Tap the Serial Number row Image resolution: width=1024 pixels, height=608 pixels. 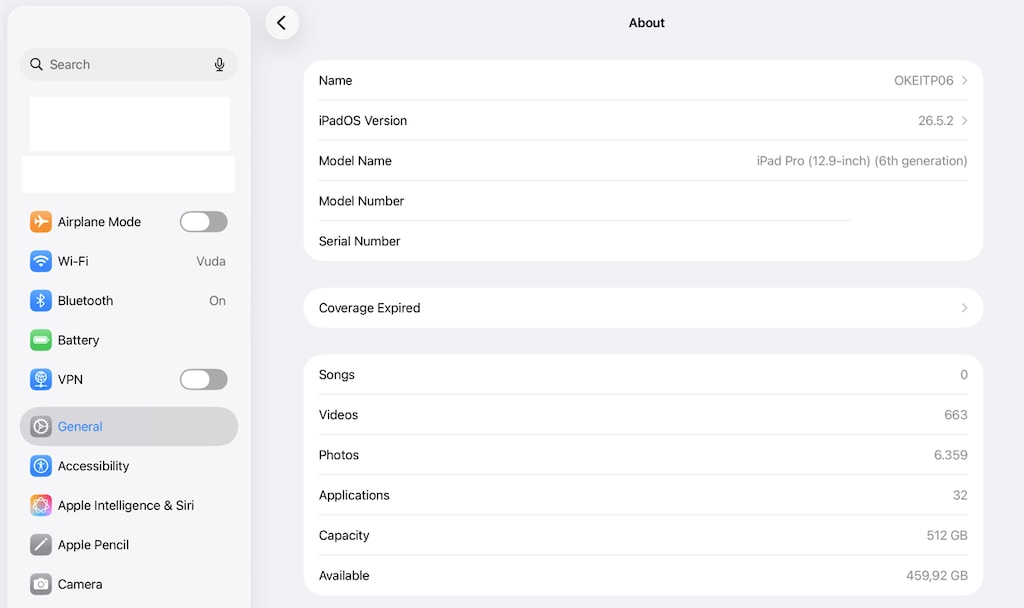(x=643, y=241)
